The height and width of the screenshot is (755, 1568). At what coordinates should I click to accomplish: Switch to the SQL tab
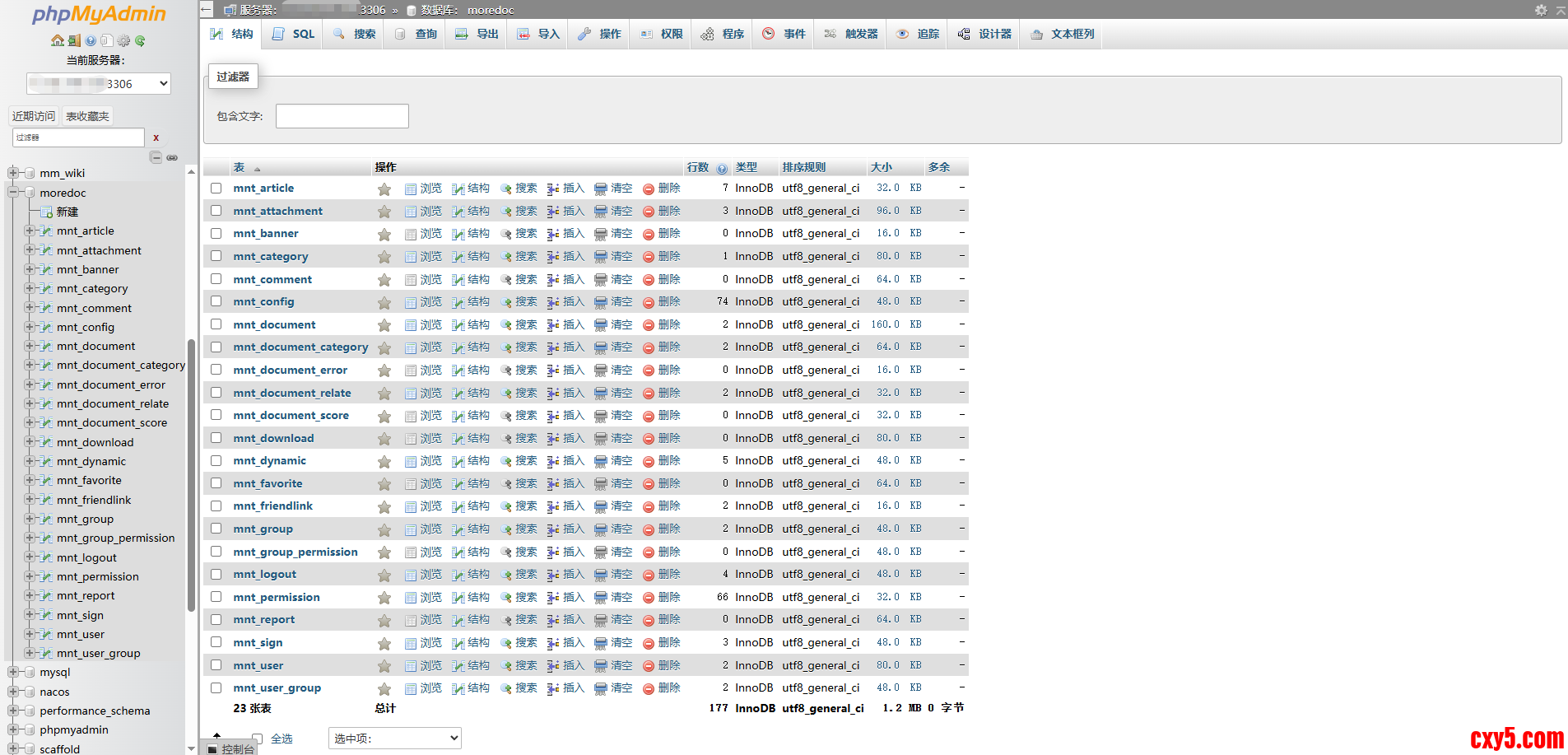click(x=294, y=34)
